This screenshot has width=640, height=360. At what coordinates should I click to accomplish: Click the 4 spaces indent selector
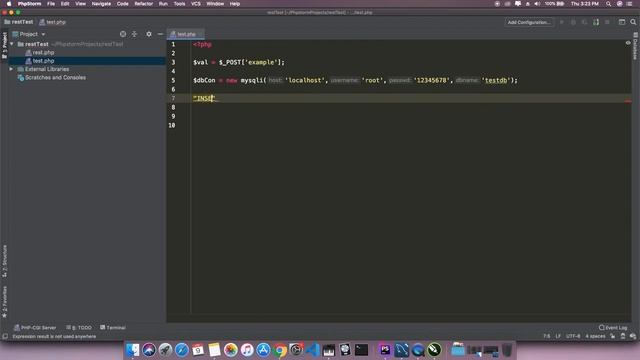pos(595,336)
